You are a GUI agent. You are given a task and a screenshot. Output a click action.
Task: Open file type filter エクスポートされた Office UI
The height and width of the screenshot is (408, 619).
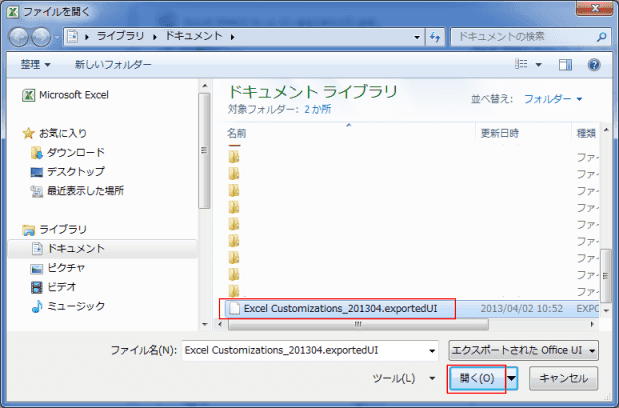coord(523,350)
